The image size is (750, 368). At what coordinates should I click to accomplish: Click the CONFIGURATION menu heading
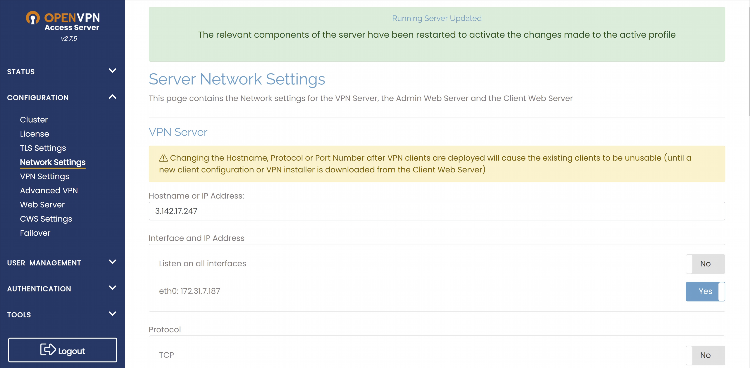(x=38, y=98)
